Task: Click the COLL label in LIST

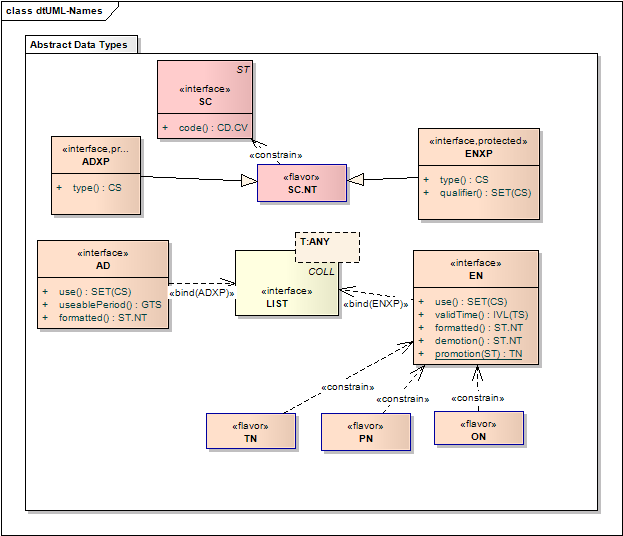Action: (x=321, y=272)
